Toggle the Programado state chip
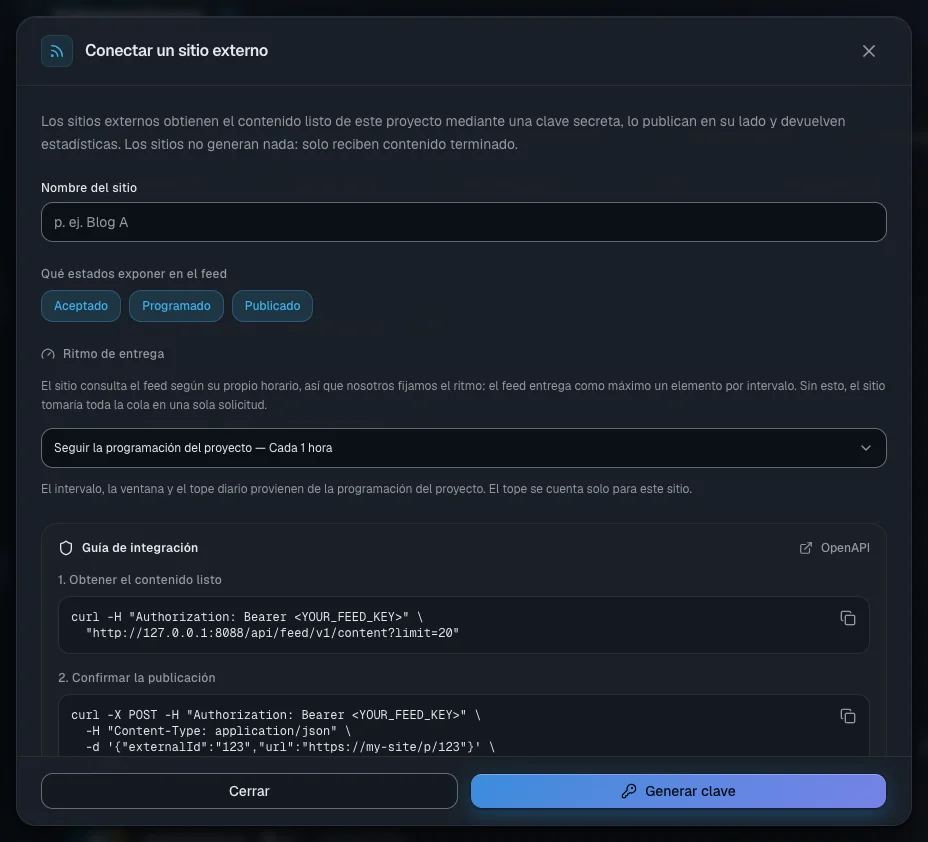Viewport: 928px width, 842px height. point(176,306)
